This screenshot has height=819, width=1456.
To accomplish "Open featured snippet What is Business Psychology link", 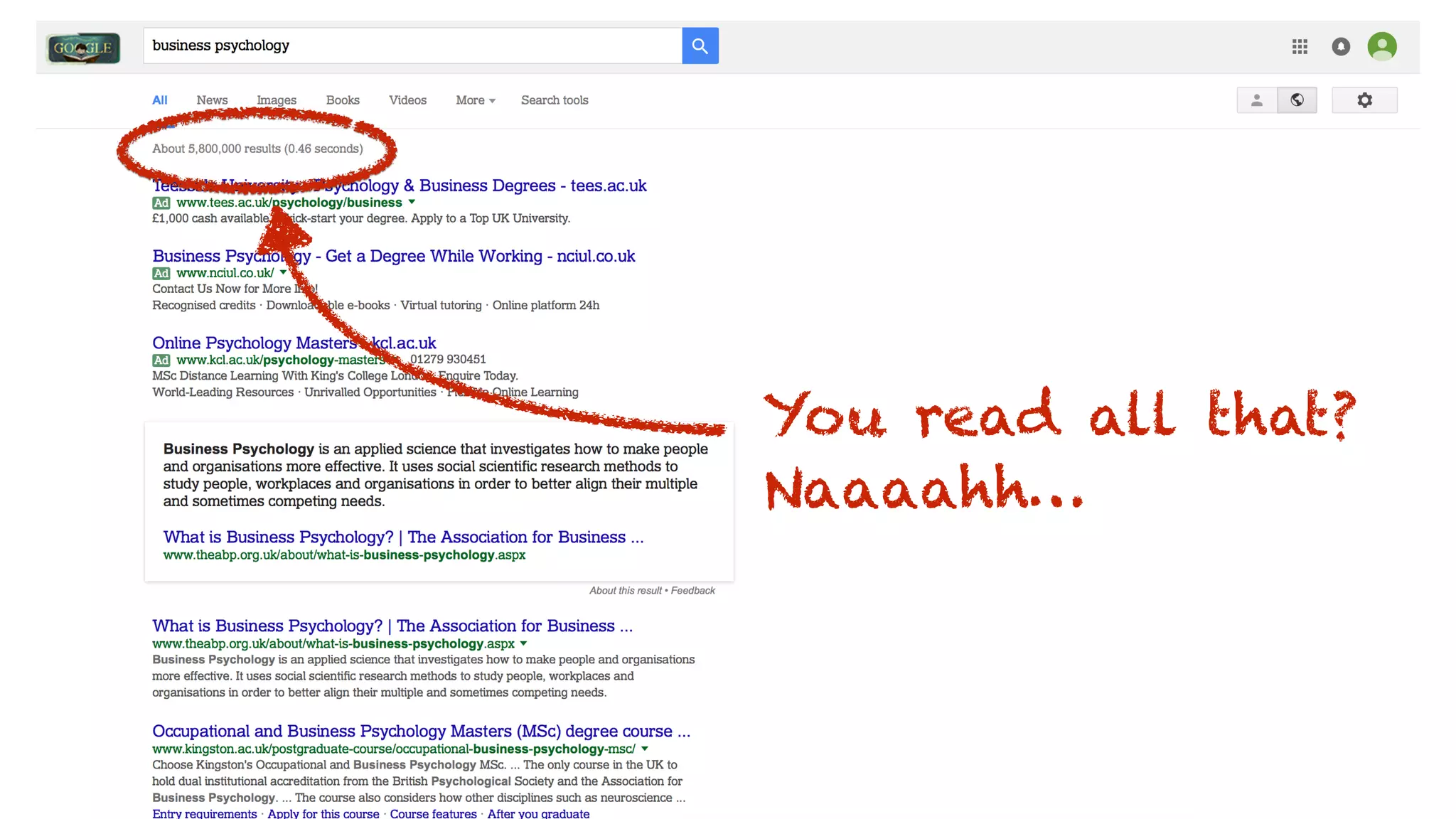I will pyautogui.click(x=403, y=537).
